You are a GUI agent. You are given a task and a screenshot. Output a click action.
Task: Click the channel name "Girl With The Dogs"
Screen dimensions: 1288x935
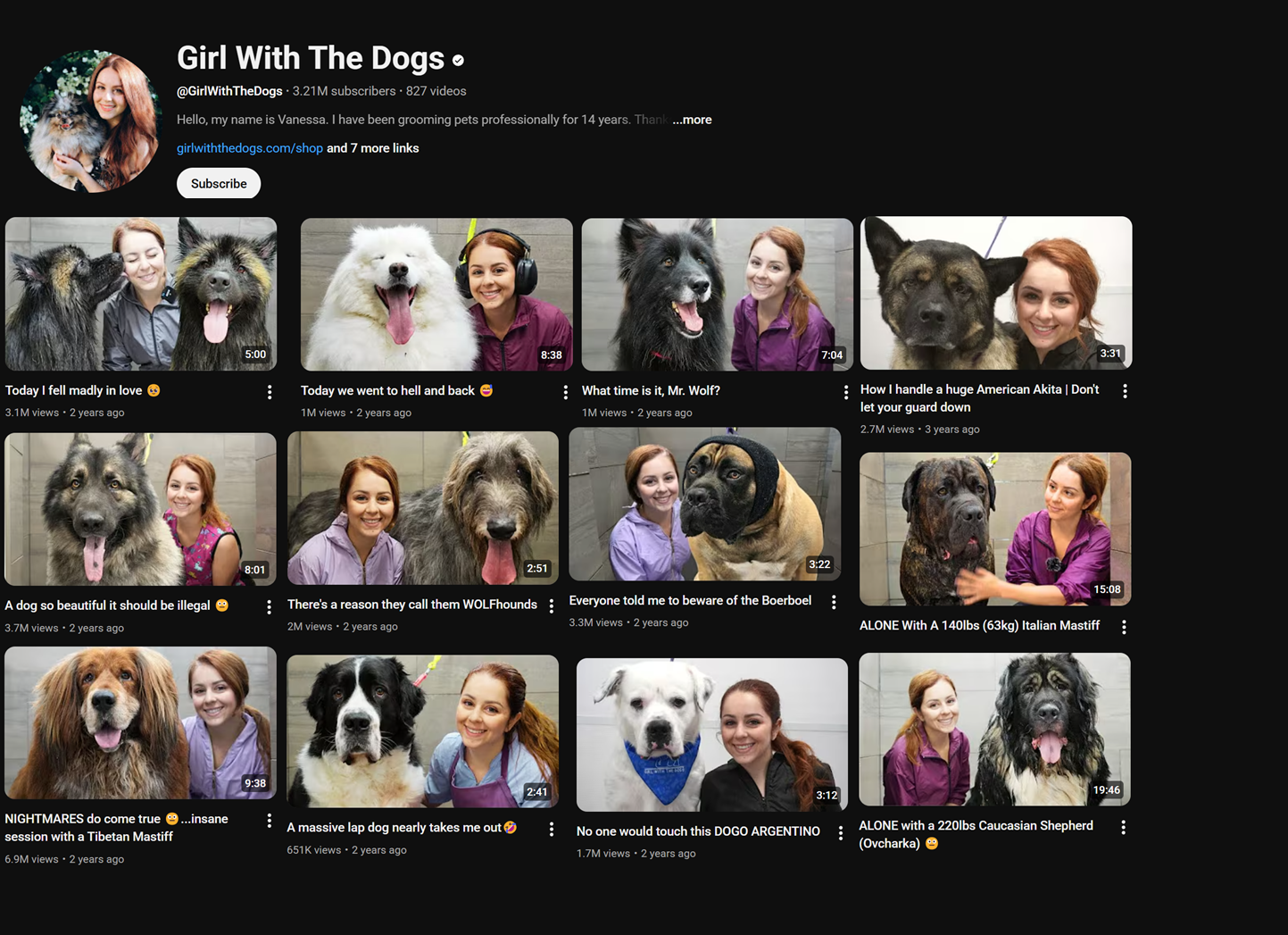click(311, 58)
